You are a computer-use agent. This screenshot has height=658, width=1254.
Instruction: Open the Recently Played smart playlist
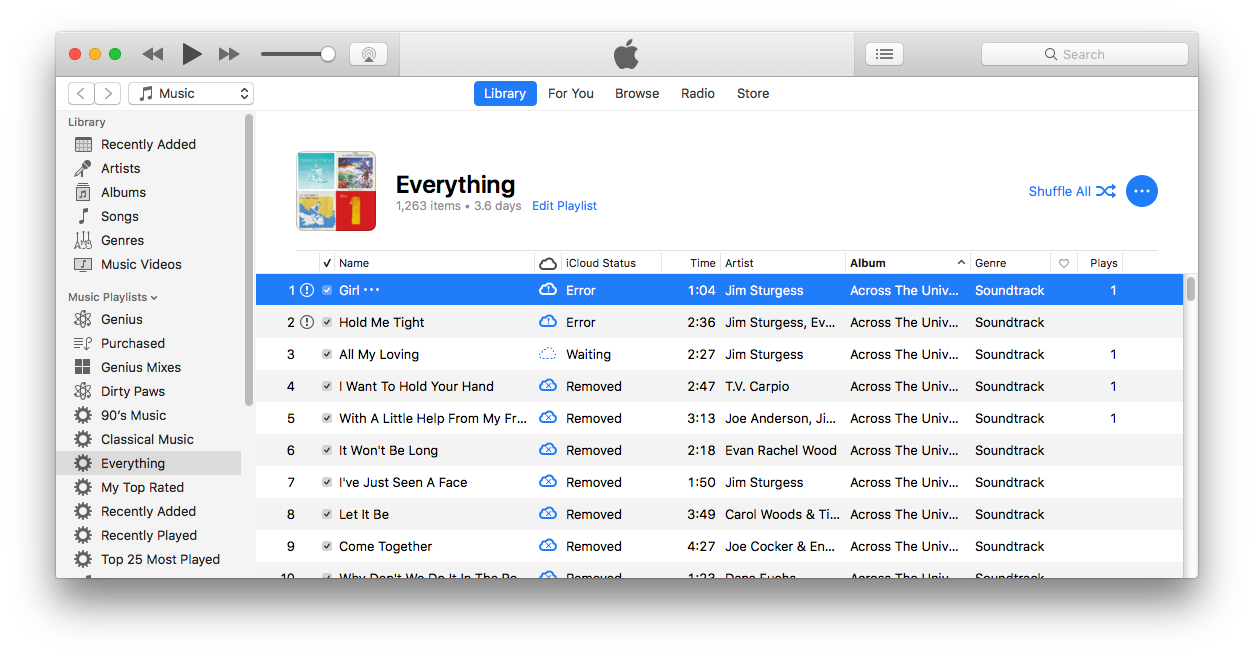click(x=148, y=535)
